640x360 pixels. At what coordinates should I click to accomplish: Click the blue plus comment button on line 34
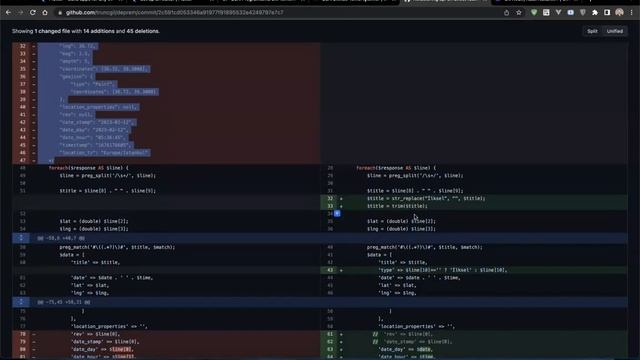(337, 213)
